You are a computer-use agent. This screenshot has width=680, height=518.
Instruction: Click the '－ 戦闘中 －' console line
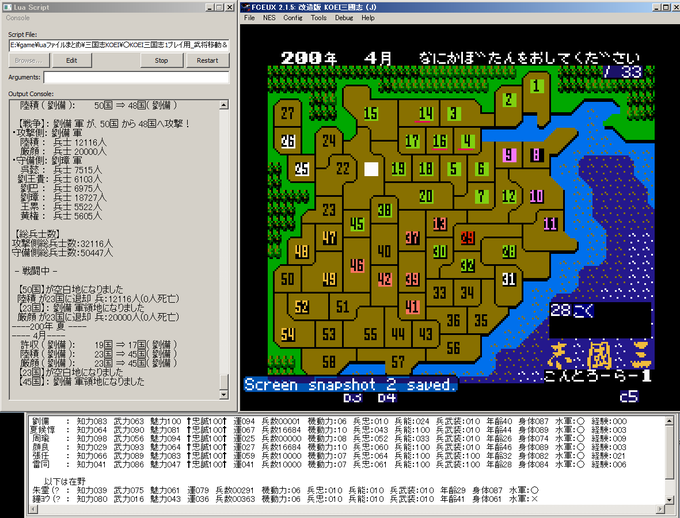coord(36,271)
